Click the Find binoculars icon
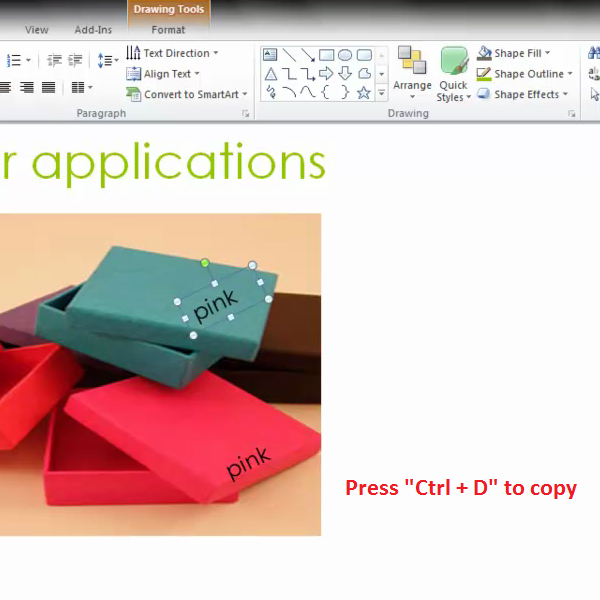This screenshot has width=600, height=600. pyautogui.click(x=594, y=53)
